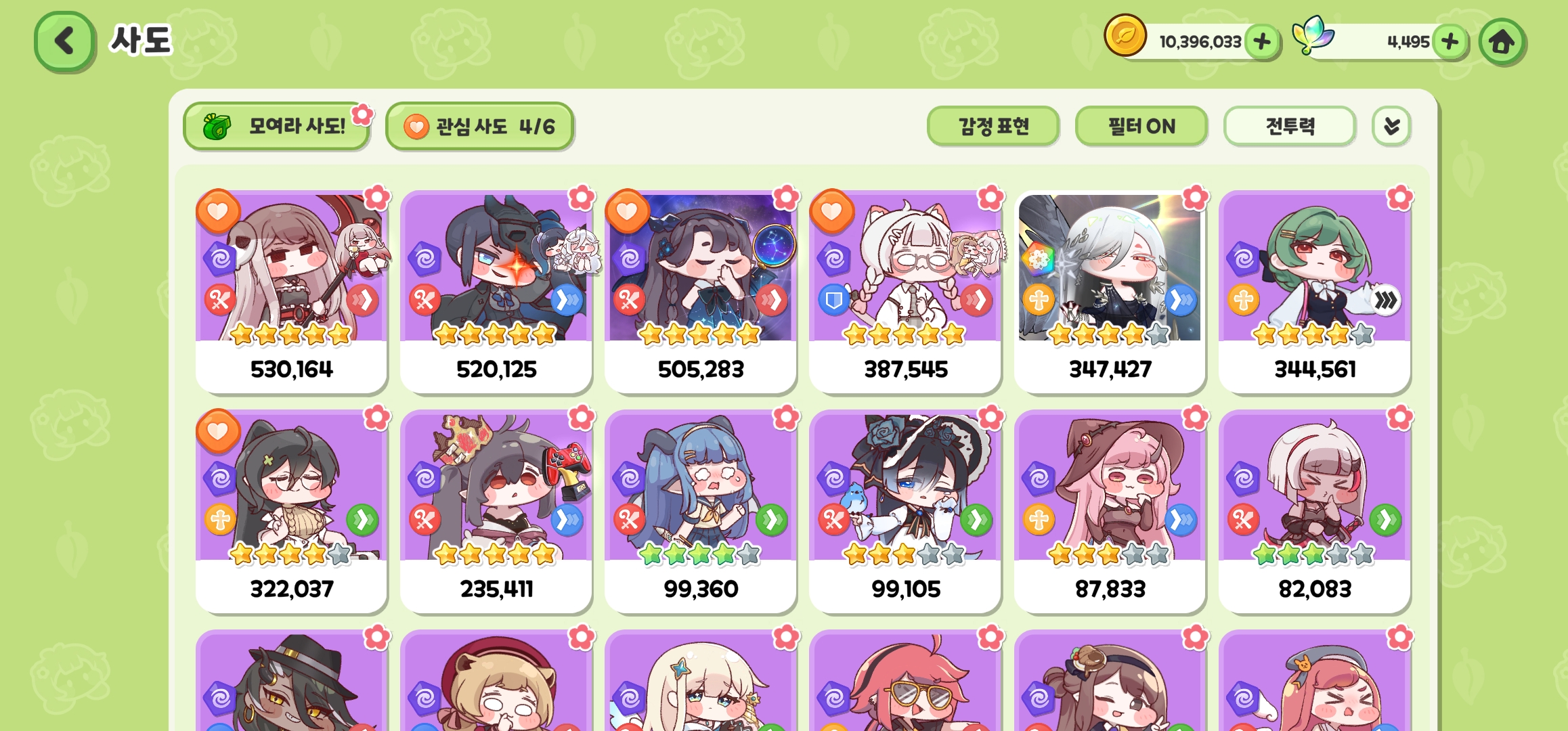Select the character with 520,125 power
Screen dimensions: 1568x731
point(496,292)
